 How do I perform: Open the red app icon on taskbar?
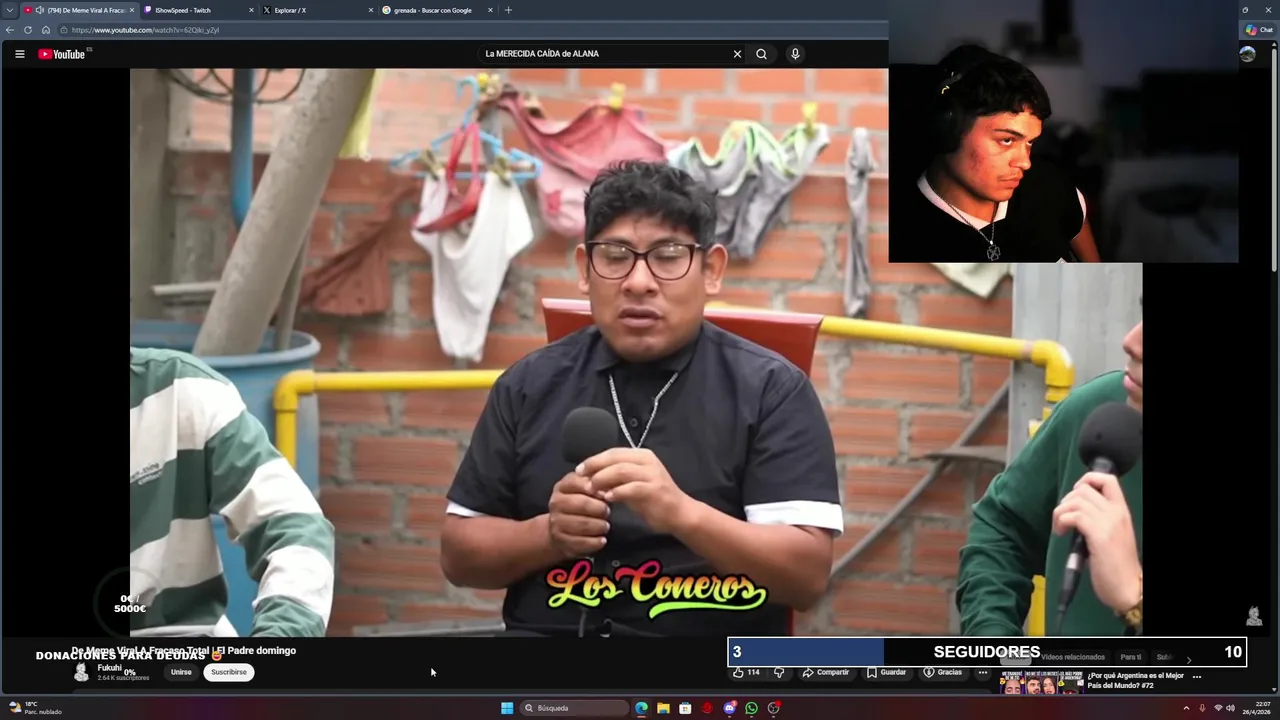[x=707, y=708]
